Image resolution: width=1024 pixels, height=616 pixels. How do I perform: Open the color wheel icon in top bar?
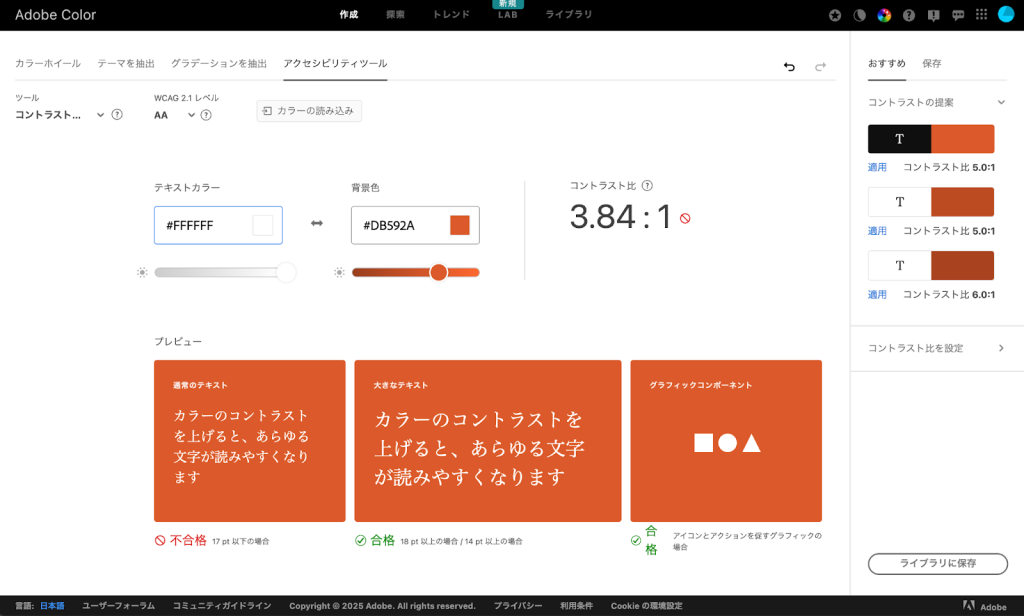pos(884,15)
